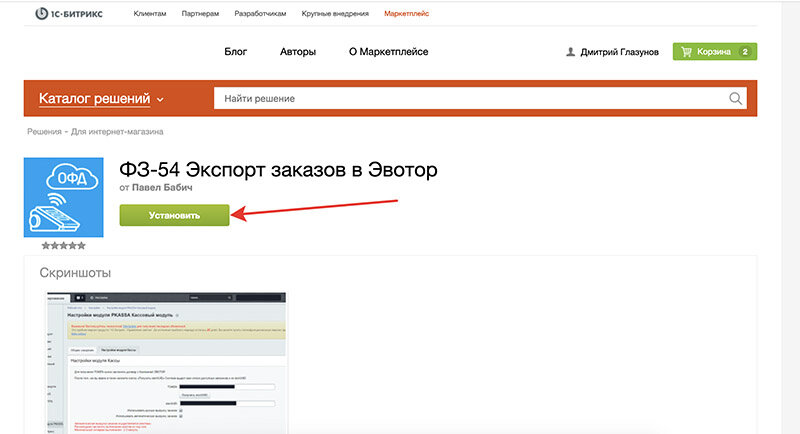Click the Каталог решений chevron arrow
The image size is (800, 434).
tap(160, 100)
